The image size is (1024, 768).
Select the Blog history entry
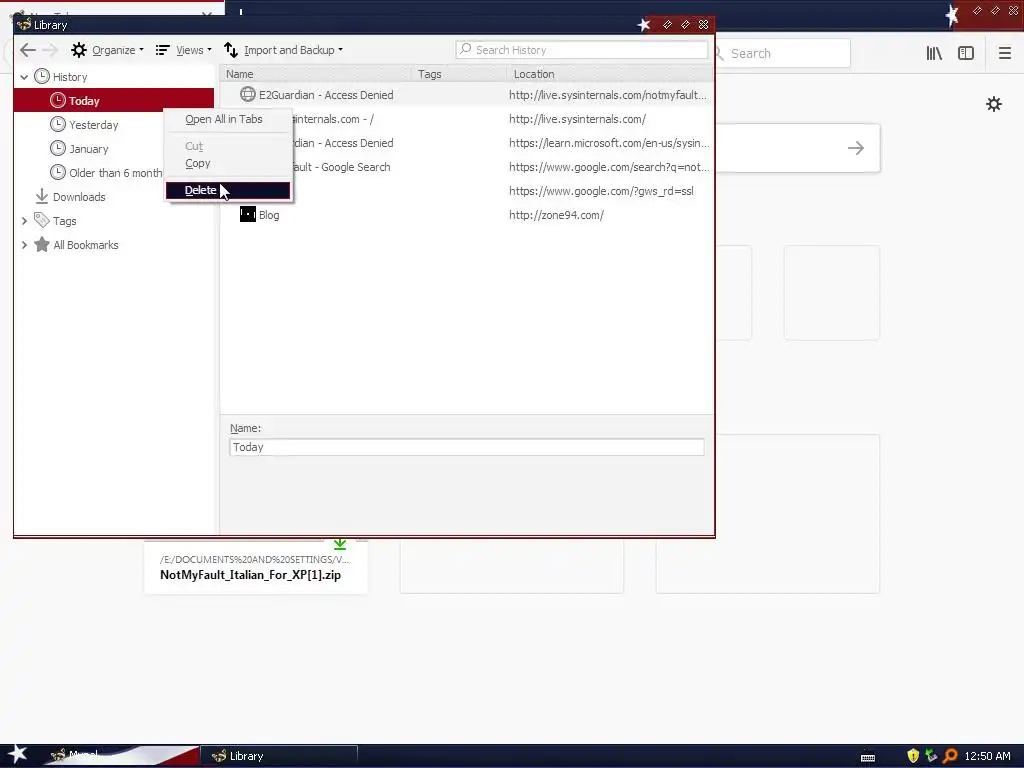(269, 216)
